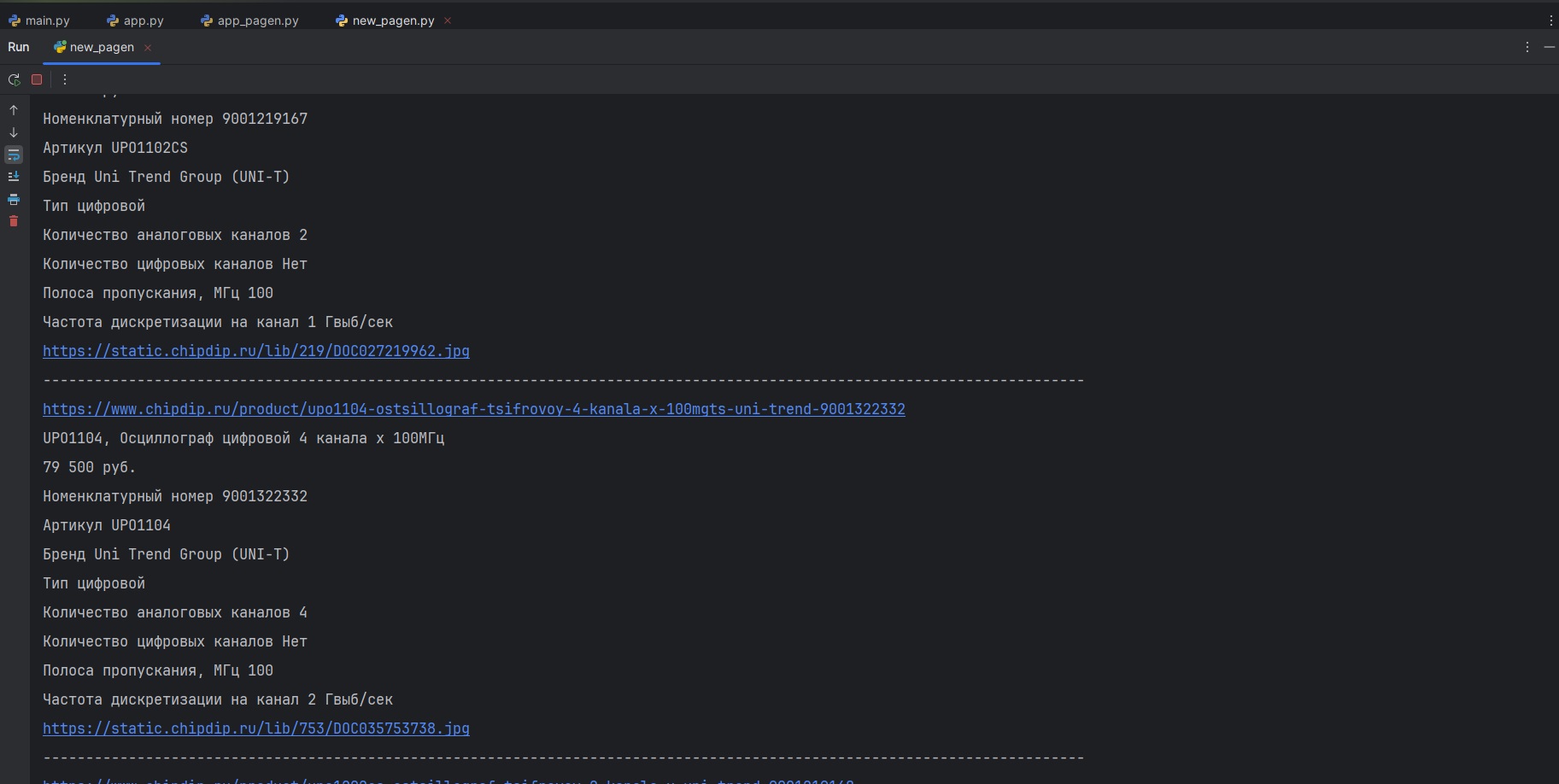Jump up the stack trace arrow
The width and height of the screenshot is (1559, 784).
(14, 110)
